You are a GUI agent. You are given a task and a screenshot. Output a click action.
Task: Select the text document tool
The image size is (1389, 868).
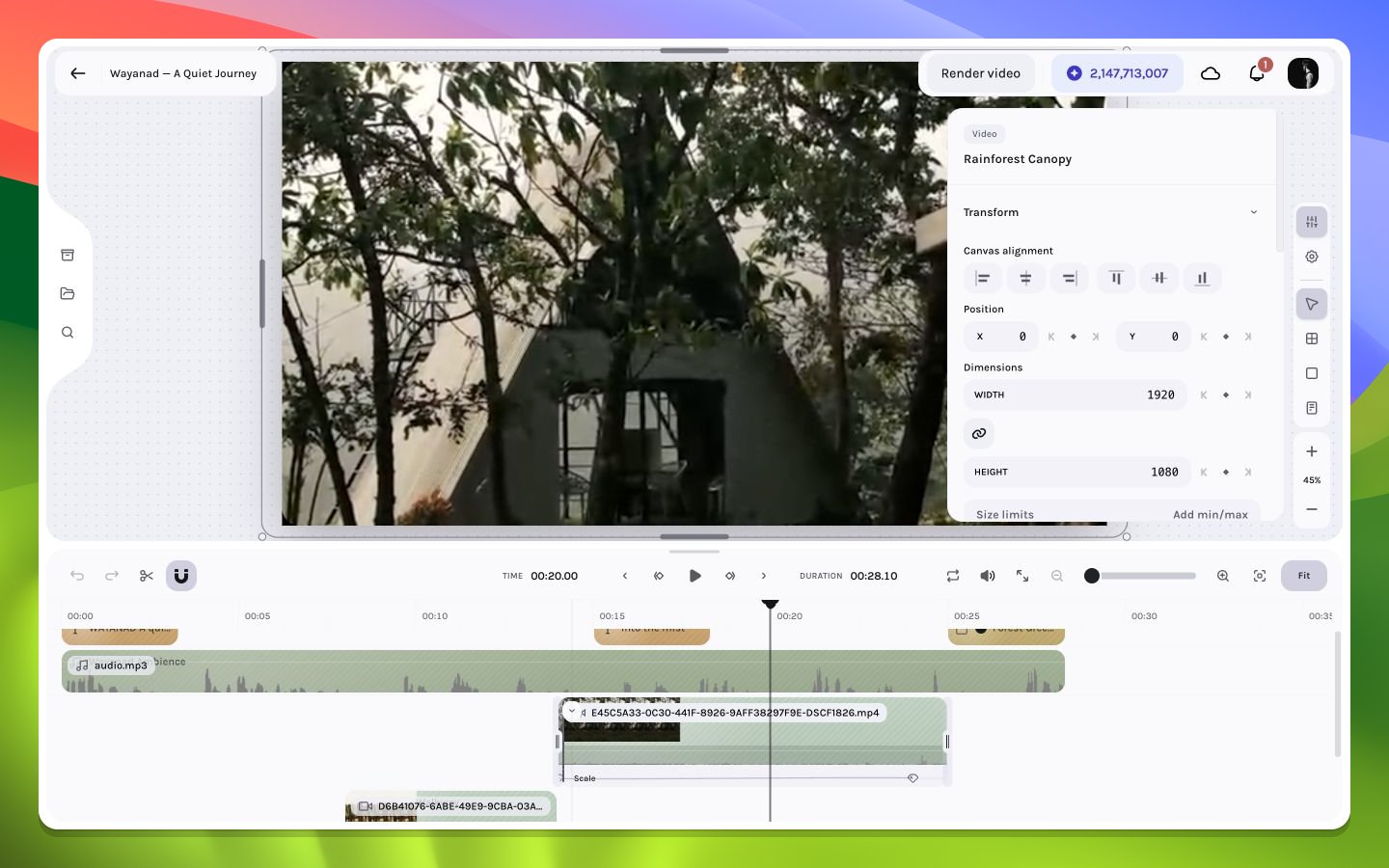pyautogui.click(x=1312, y=408)
